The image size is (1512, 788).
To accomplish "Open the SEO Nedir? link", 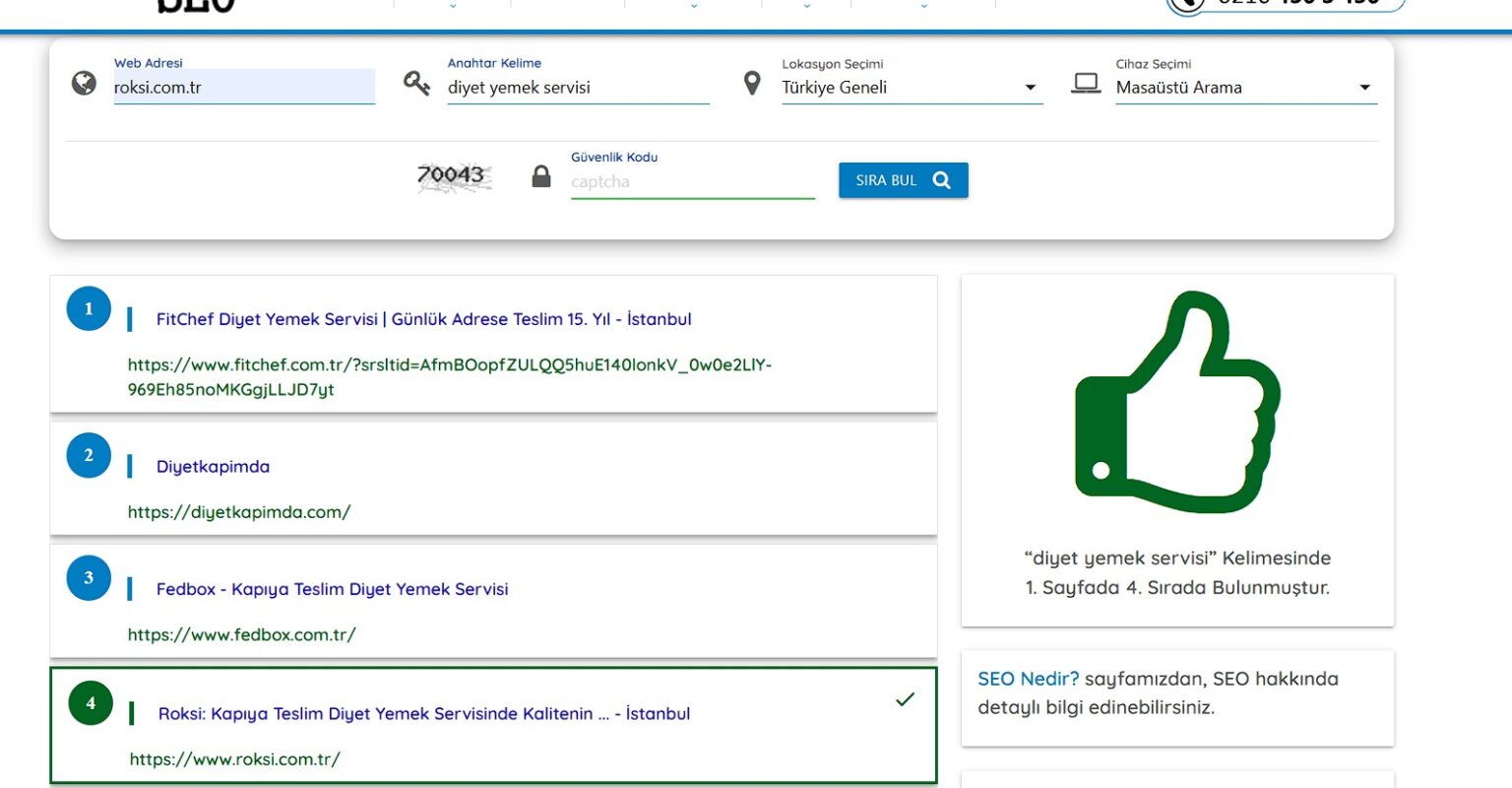I will tap(1028, 679).
